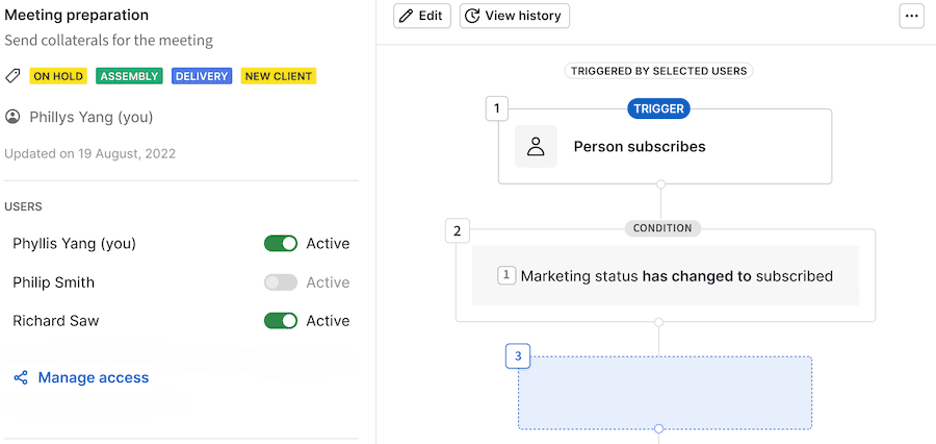Click the share icon next to Manage access
Image resolution: width=936 pixels, height=444 pixels.
[x=20, y=378]
